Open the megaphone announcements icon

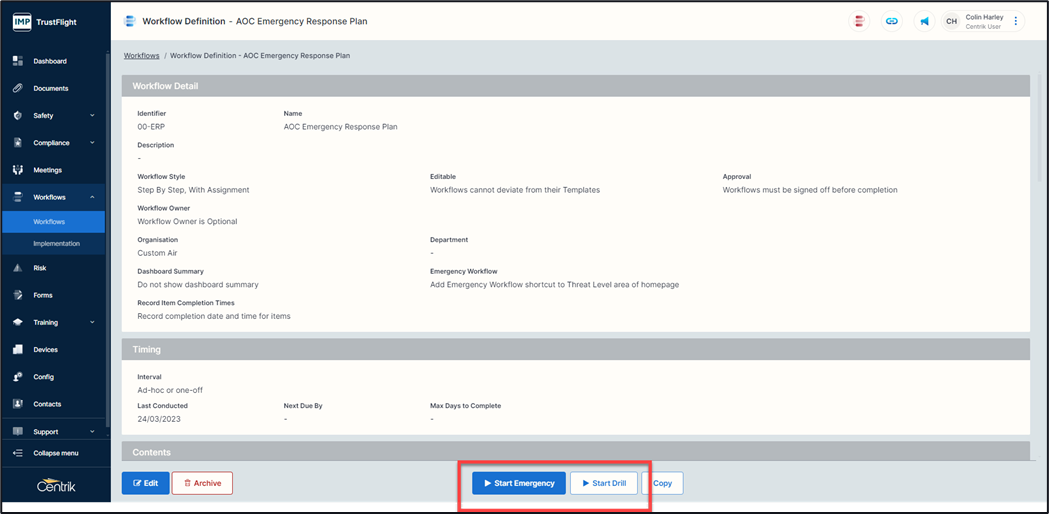tap(925, 21)
